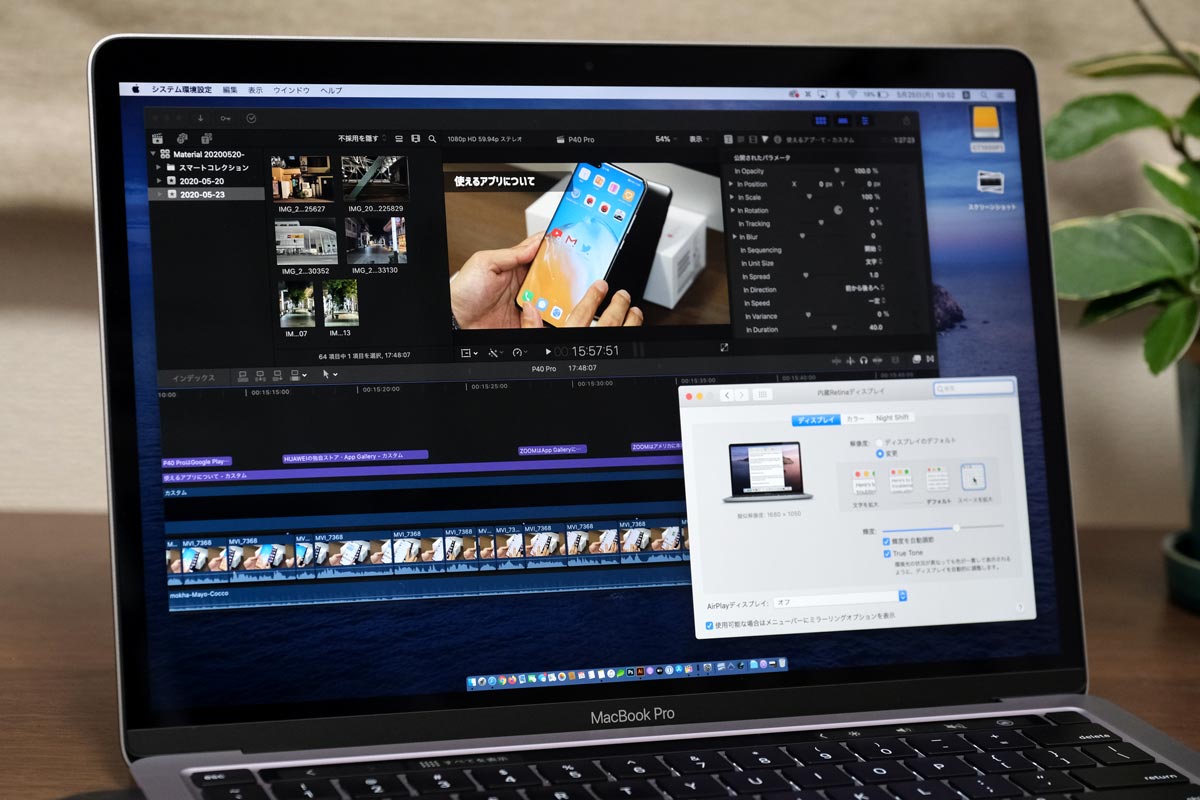1200x800 pixels.
Task: Open the transitions browser icon
Action: click(x=931, y=360)
